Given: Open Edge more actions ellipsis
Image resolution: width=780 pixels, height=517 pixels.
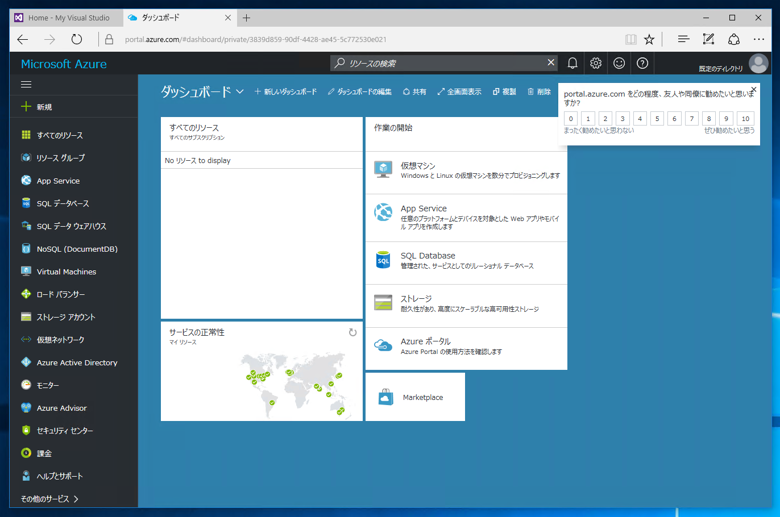Looking at the screenshot, I should click(x=759, y=39).
